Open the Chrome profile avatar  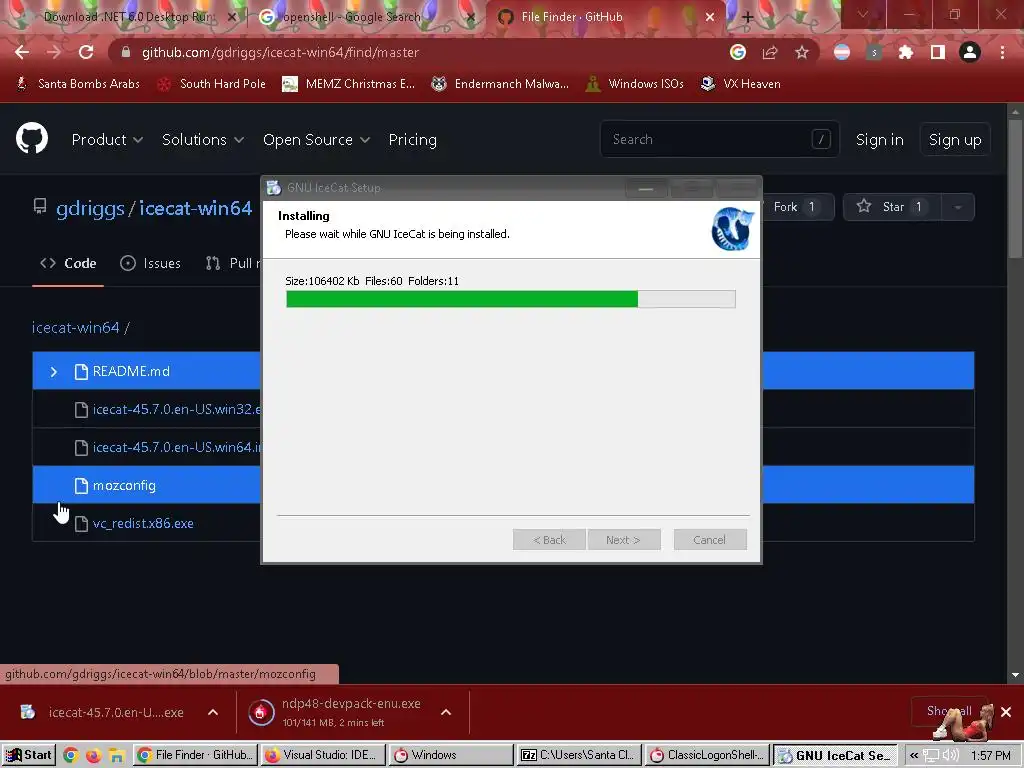coord(970,52)
